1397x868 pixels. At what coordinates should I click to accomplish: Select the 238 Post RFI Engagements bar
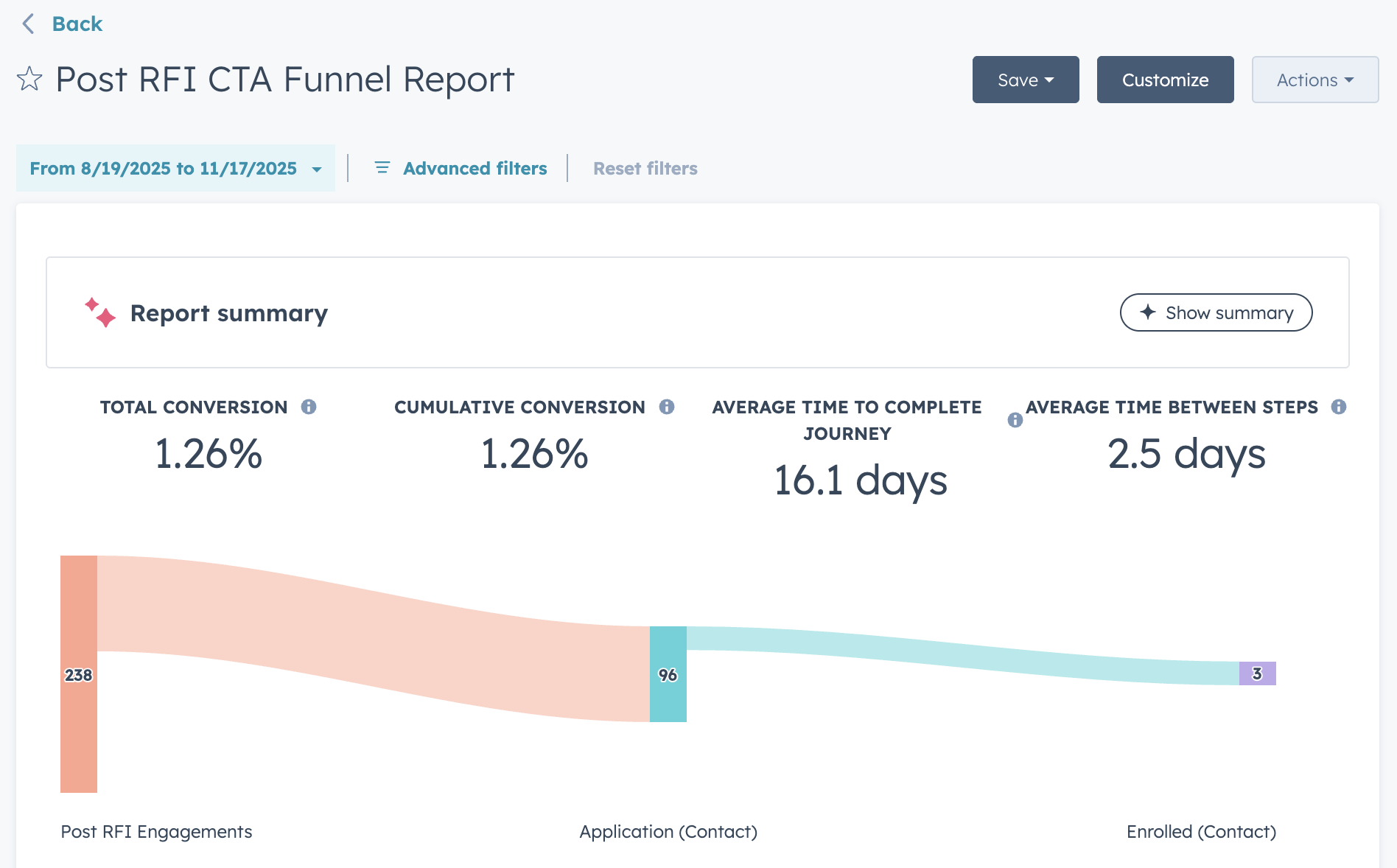pos(79,674)
